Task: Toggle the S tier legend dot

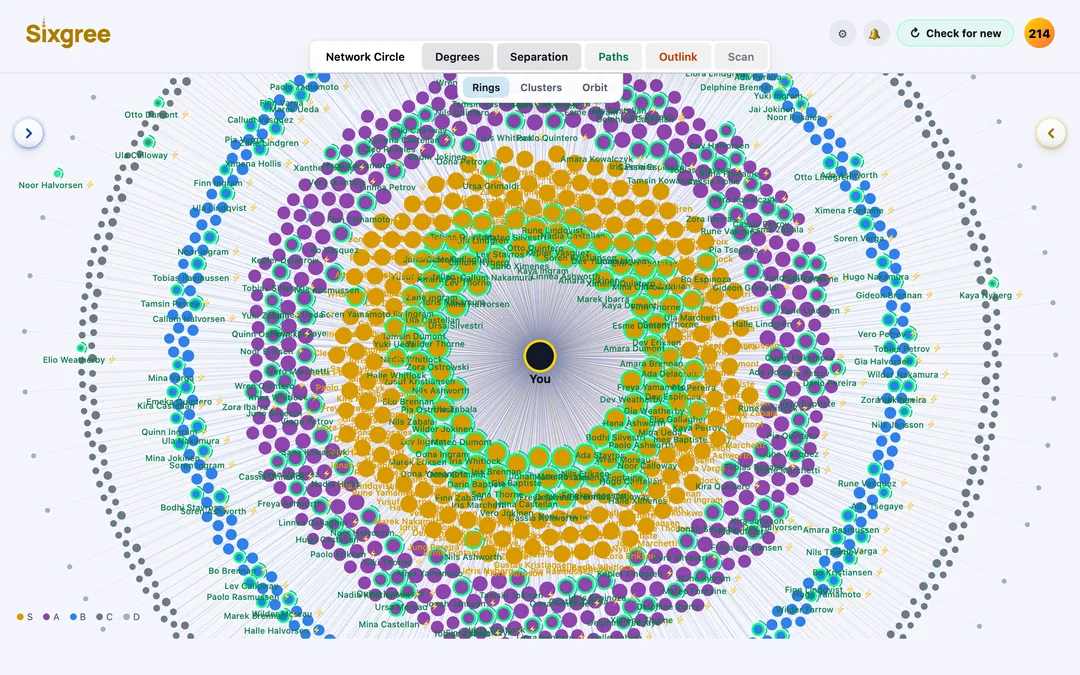Action: tap(20, 617)
